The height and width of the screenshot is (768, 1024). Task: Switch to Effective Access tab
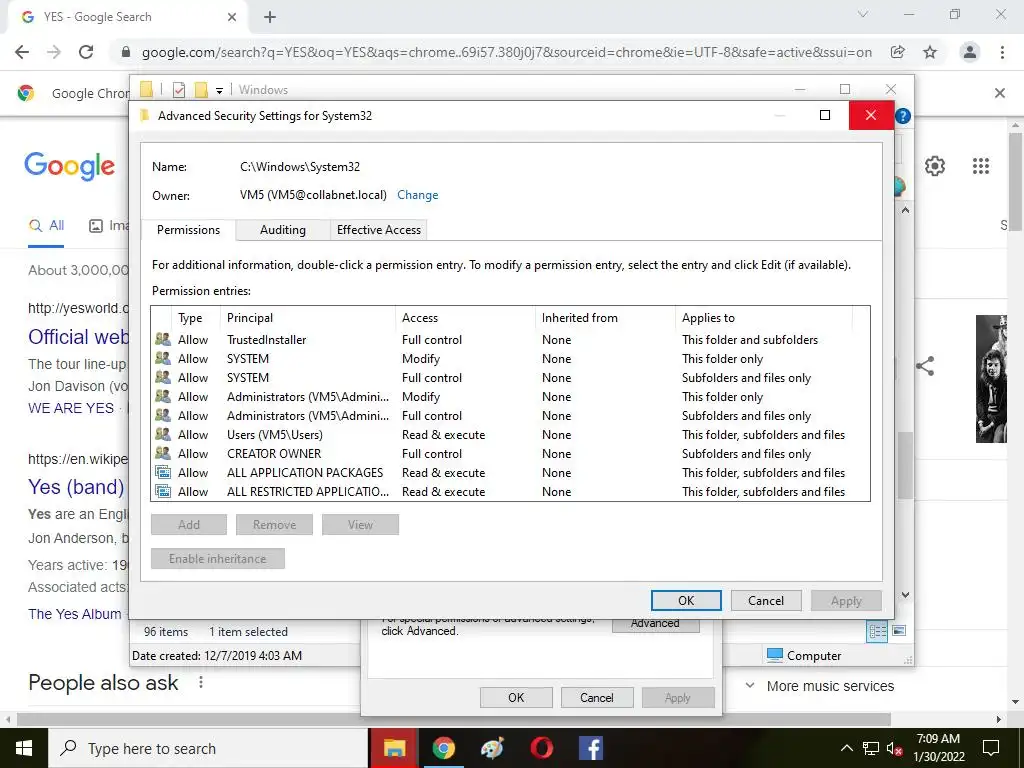[378, 230]
